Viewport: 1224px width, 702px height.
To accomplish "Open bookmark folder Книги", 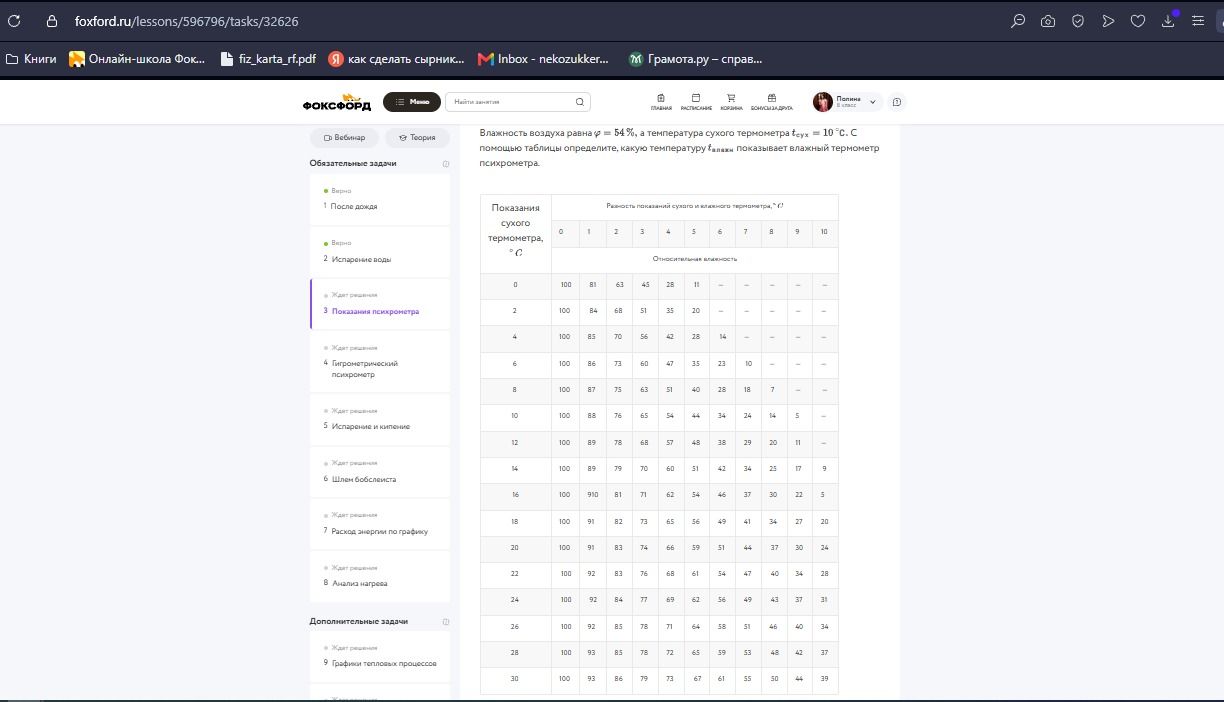I will click(x=31, y=59).
